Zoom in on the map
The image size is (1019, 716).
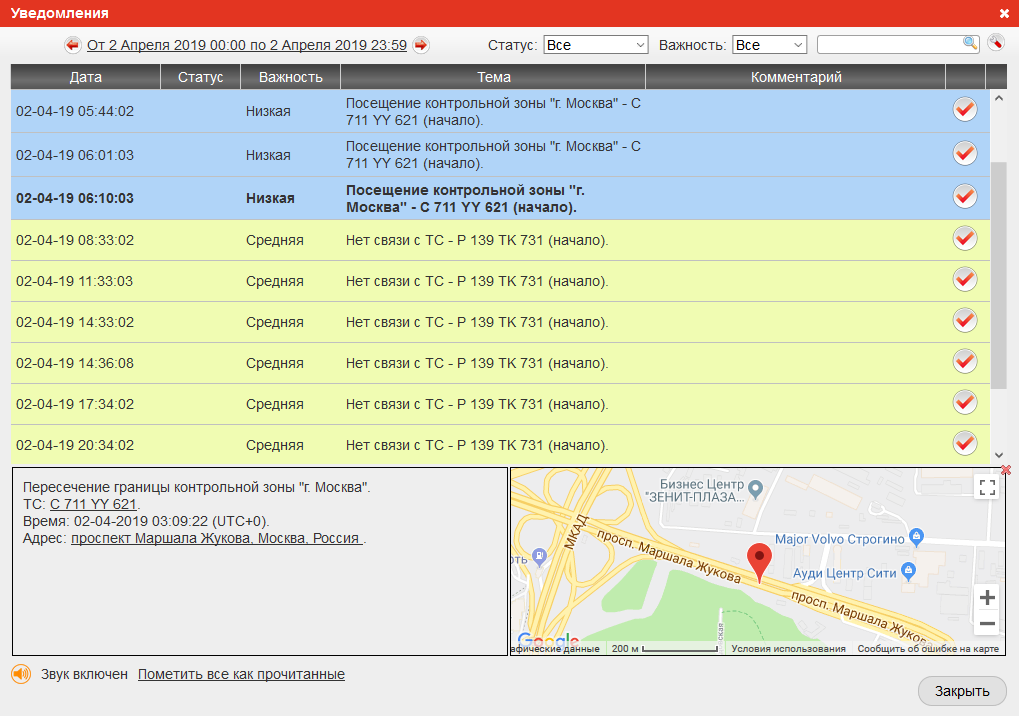[987, 597]
